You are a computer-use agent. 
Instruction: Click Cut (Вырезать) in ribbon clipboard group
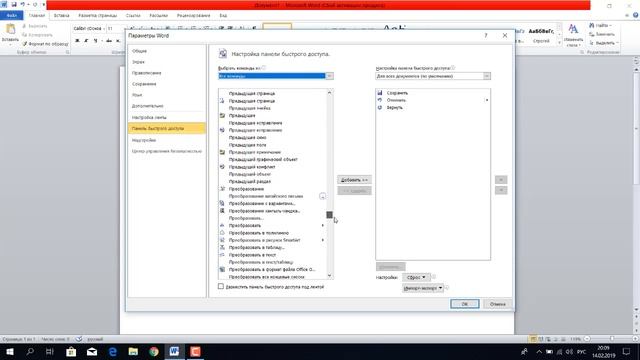tap(35, 26)
